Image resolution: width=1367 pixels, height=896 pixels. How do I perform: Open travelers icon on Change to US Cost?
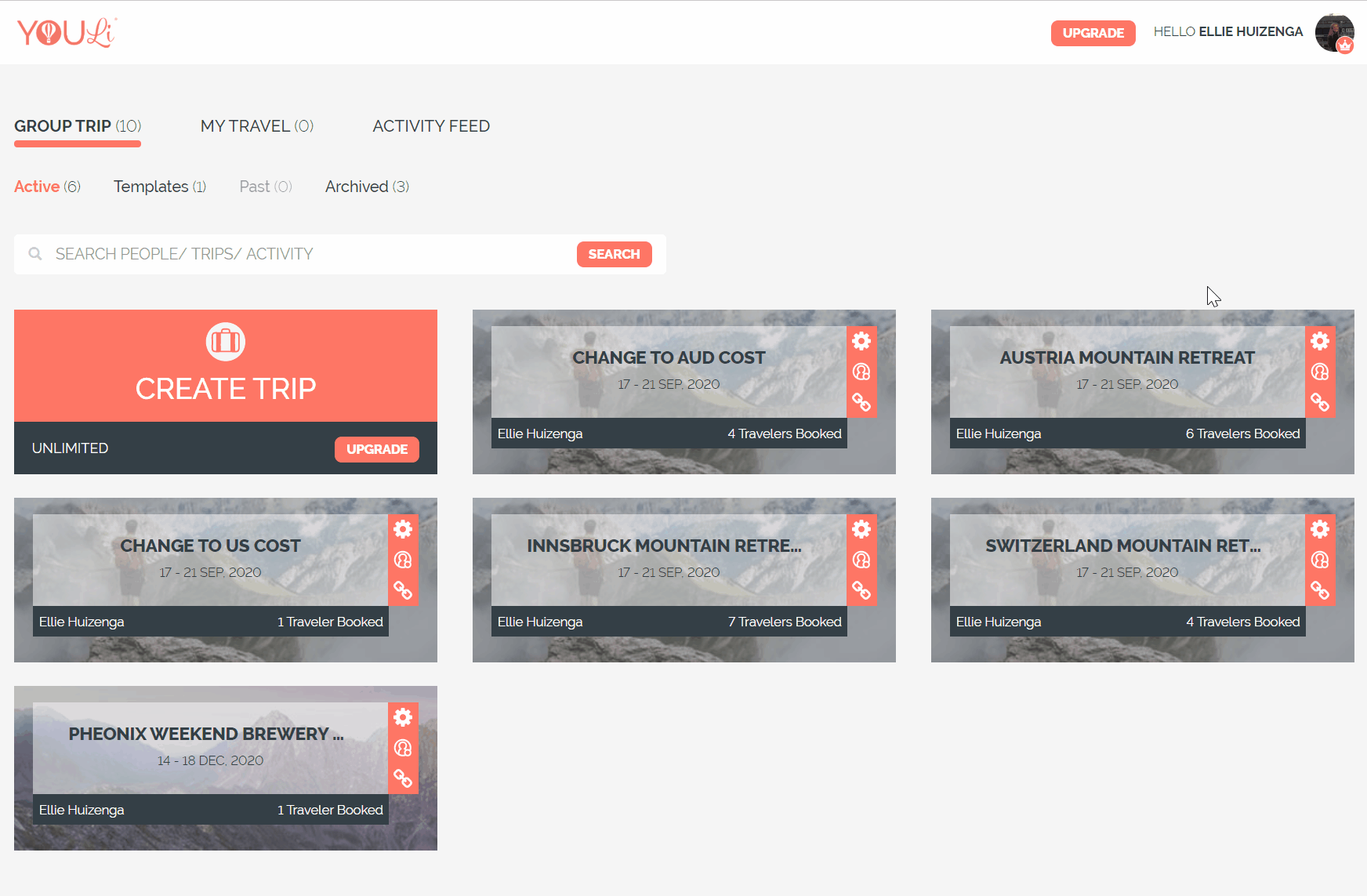(x=403, y=560)
